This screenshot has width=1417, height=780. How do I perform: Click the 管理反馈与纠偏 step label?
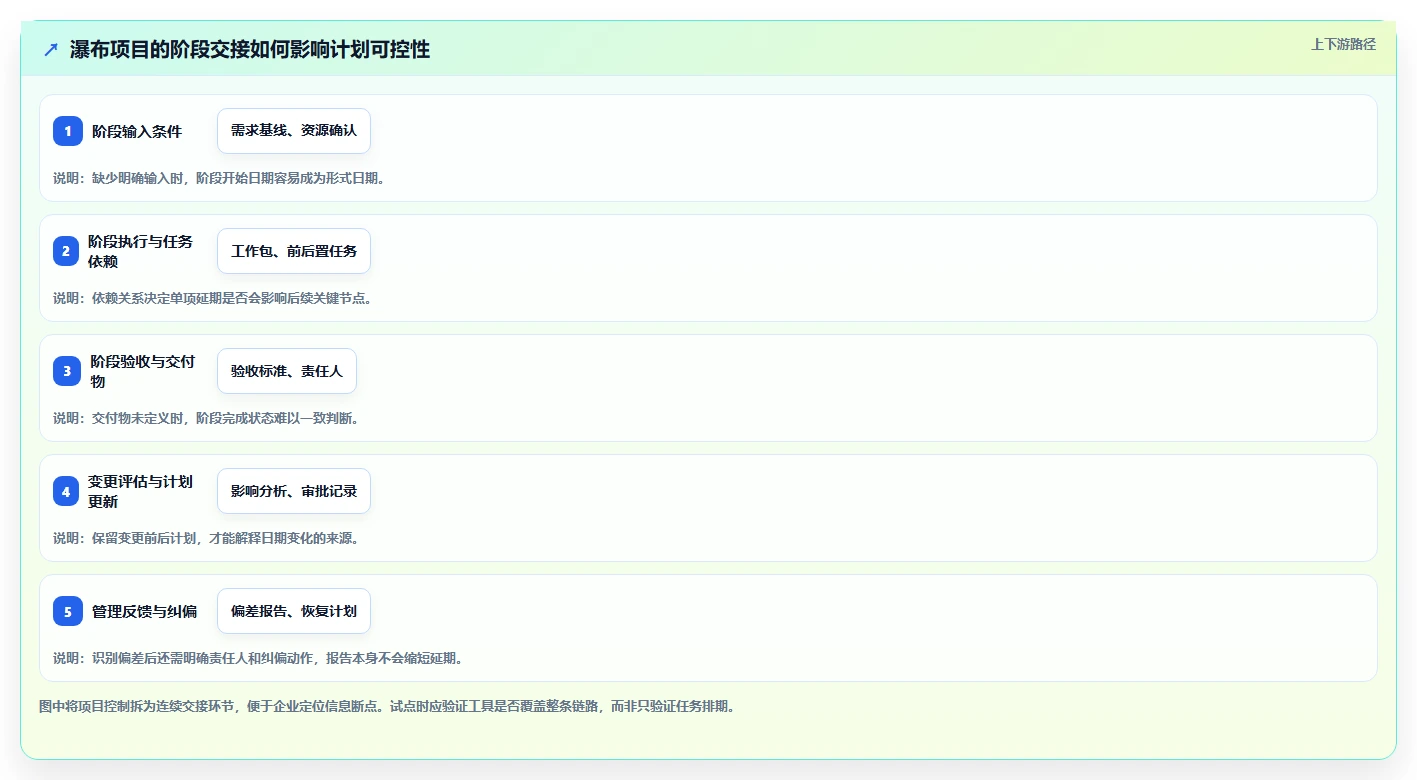[x=144, y=611]
